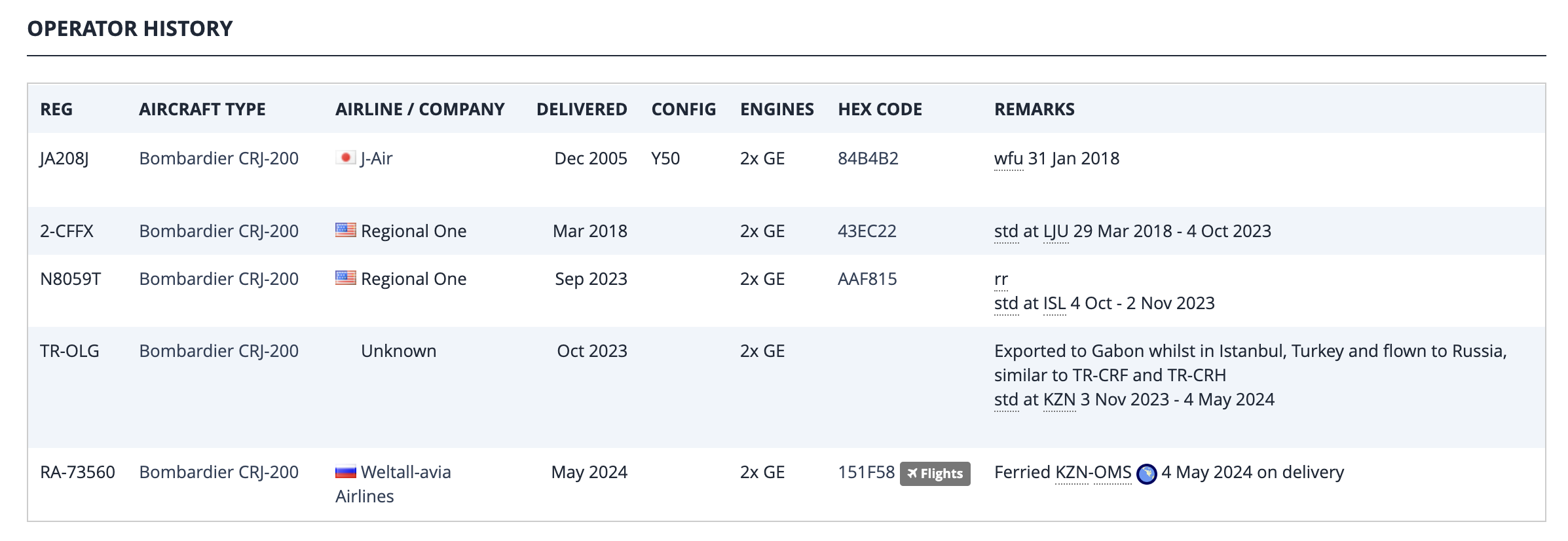Click hex code 84B4B2
This screenshot has height=541, width=1568.
(x=868, y=159)
